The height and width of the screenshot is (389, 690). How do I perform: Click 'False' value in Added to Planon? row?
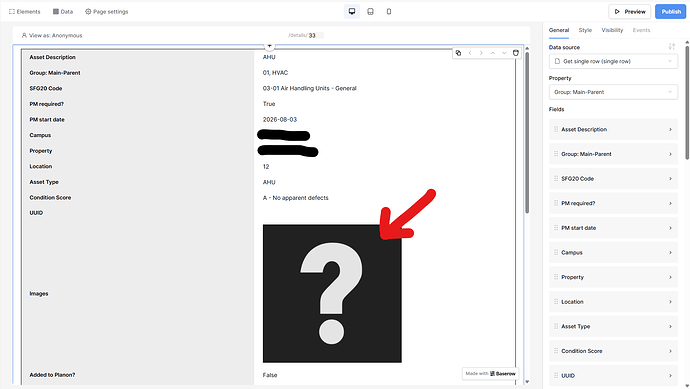click(270, 375)
